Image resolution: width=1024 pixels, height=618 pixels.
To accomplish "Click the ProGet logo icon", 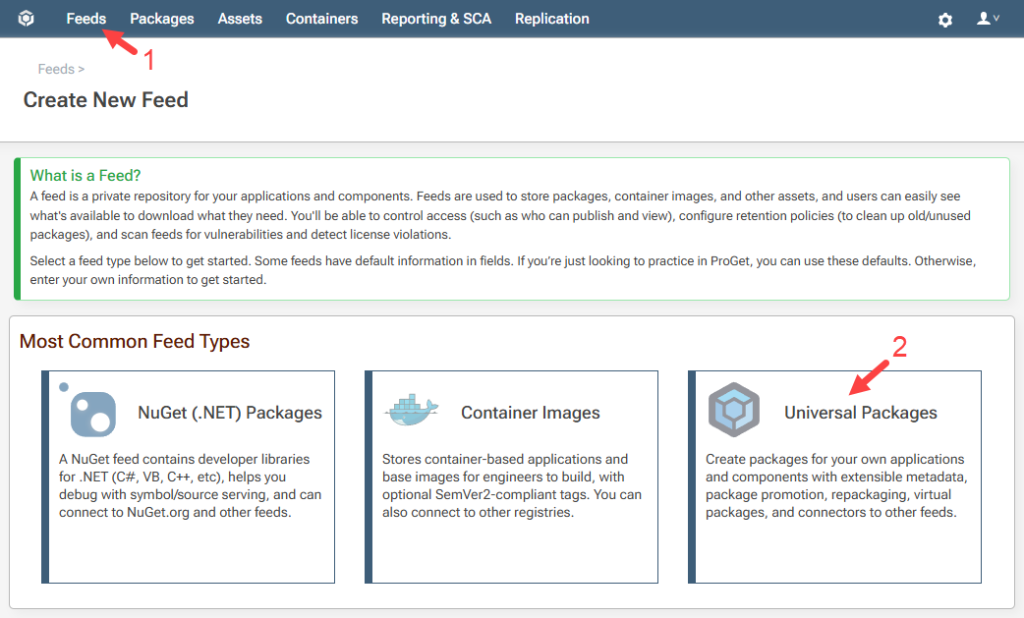I will tap(26, 19).
